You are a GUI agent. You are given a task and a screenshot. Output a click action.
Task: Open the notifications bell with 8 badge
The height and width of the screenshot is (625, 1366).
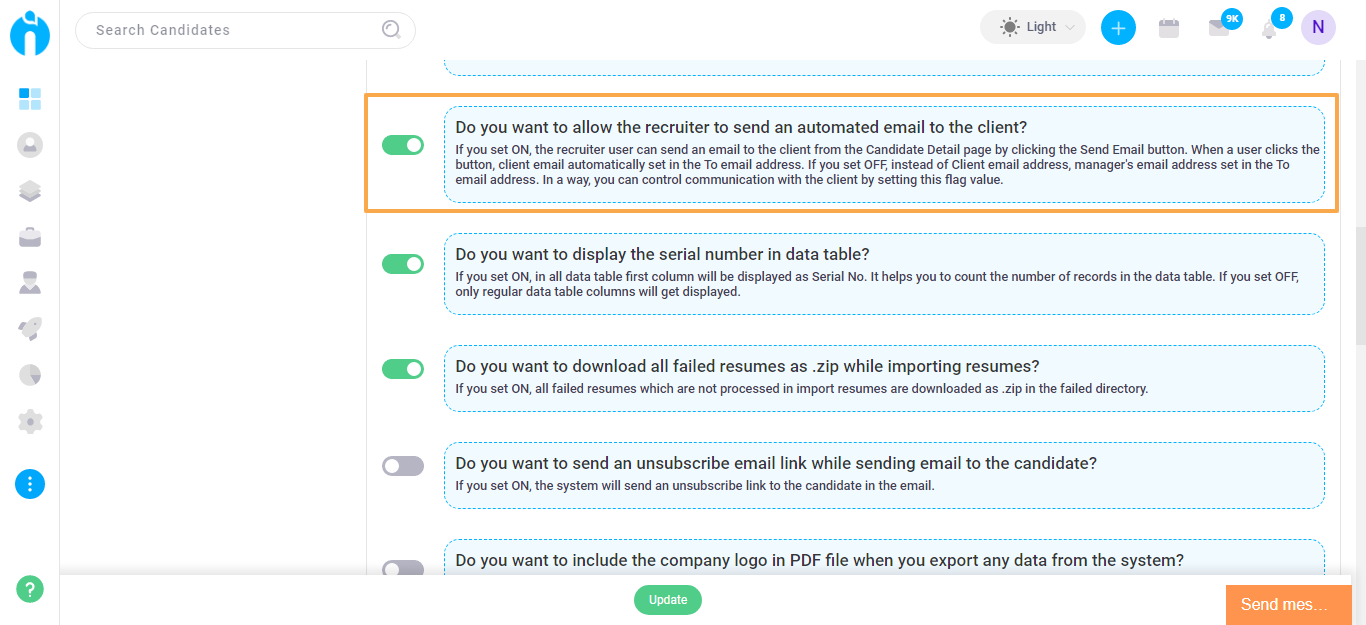(1269, 29)
